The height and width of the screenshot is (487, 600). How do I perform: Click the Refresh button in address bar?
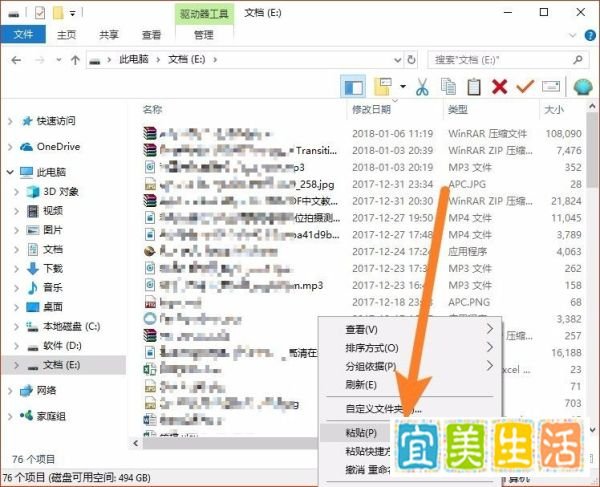(x=411, y=60)
